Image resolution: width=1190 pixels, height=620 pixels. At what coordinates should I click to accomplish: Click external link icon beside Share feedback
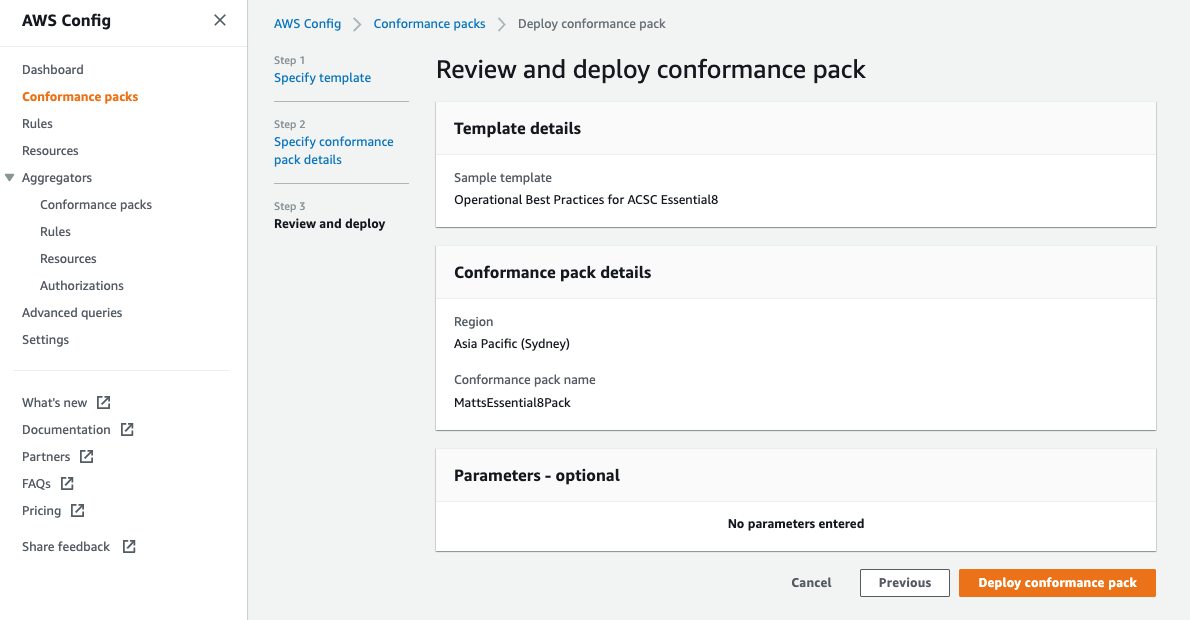[129, 546]
